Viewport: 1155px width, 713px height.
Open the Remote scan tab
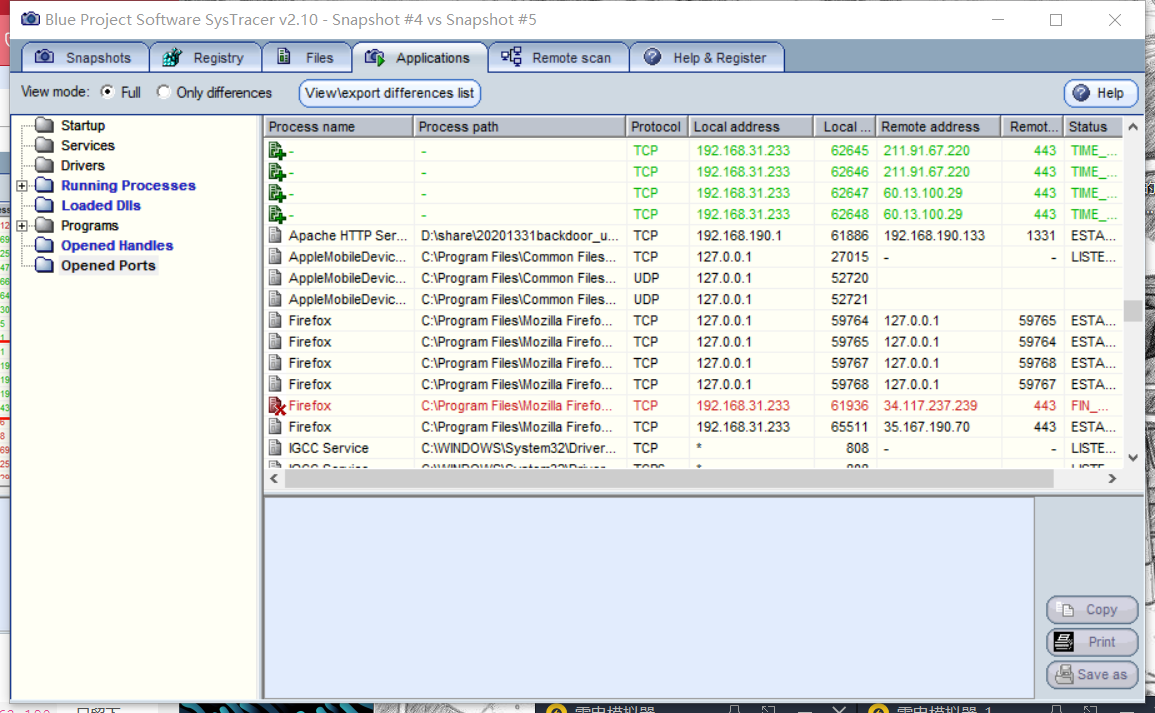[558, 57]
